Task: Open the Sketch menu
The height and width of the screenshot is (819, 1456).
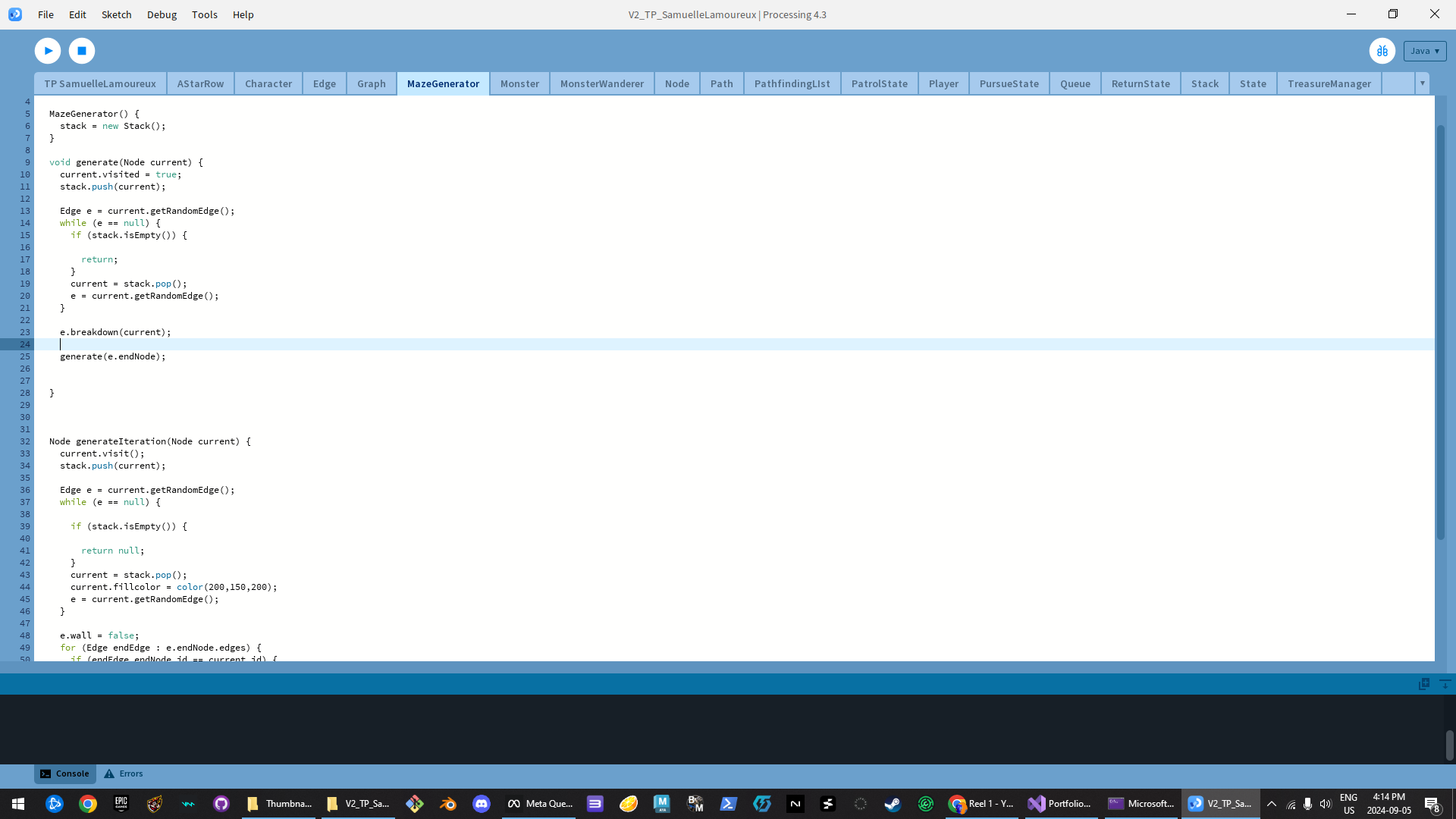Action: [x=116, y=14]
